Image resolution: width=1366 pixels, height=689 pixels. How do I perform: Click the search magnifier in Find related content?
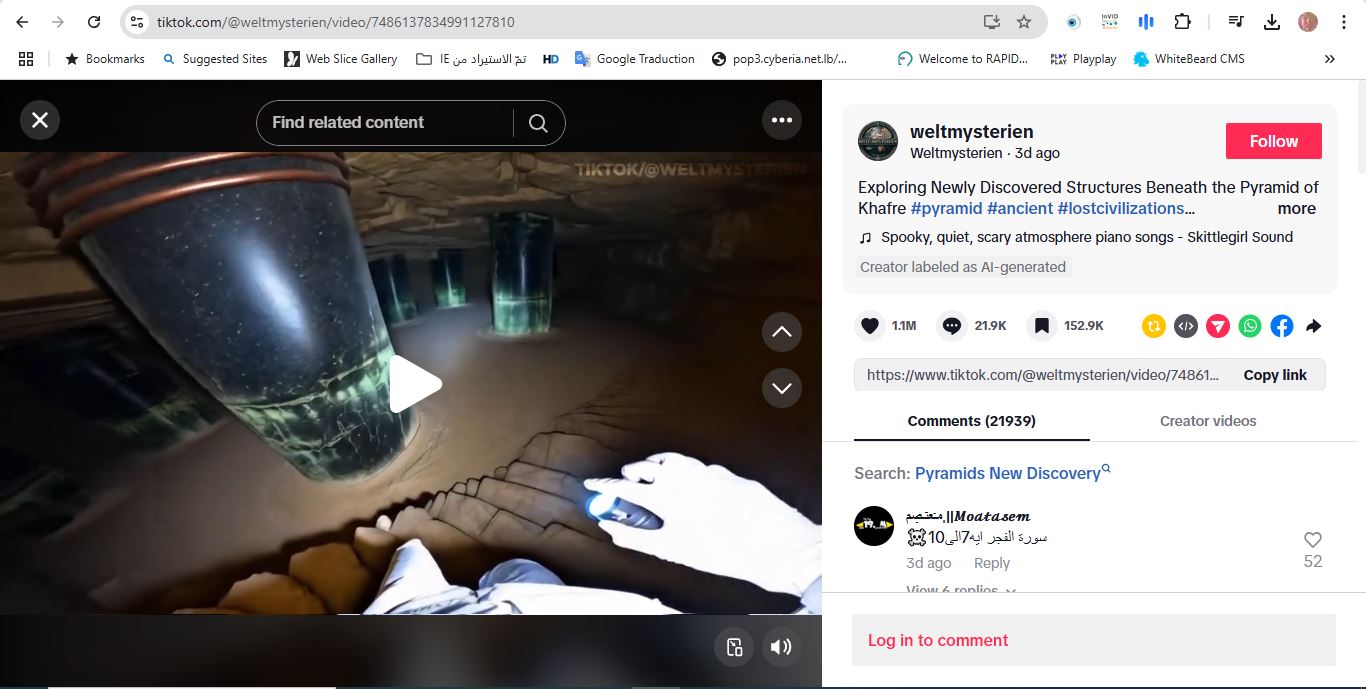click(x=538, y=123)
